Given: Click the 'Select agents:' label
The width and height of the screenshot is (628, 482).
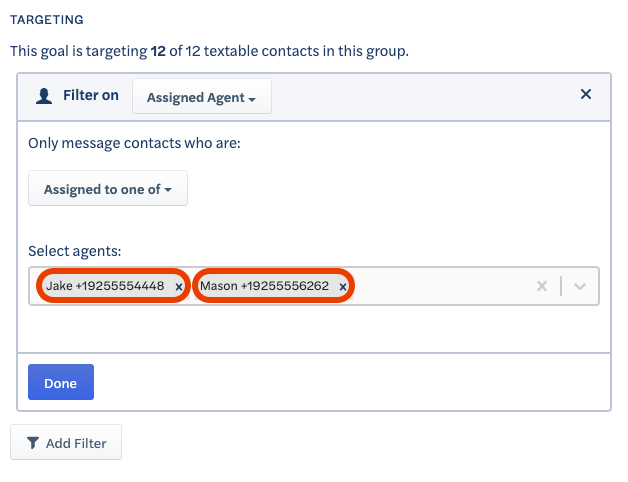Looking at the screenshot, I should click(74, 251).
